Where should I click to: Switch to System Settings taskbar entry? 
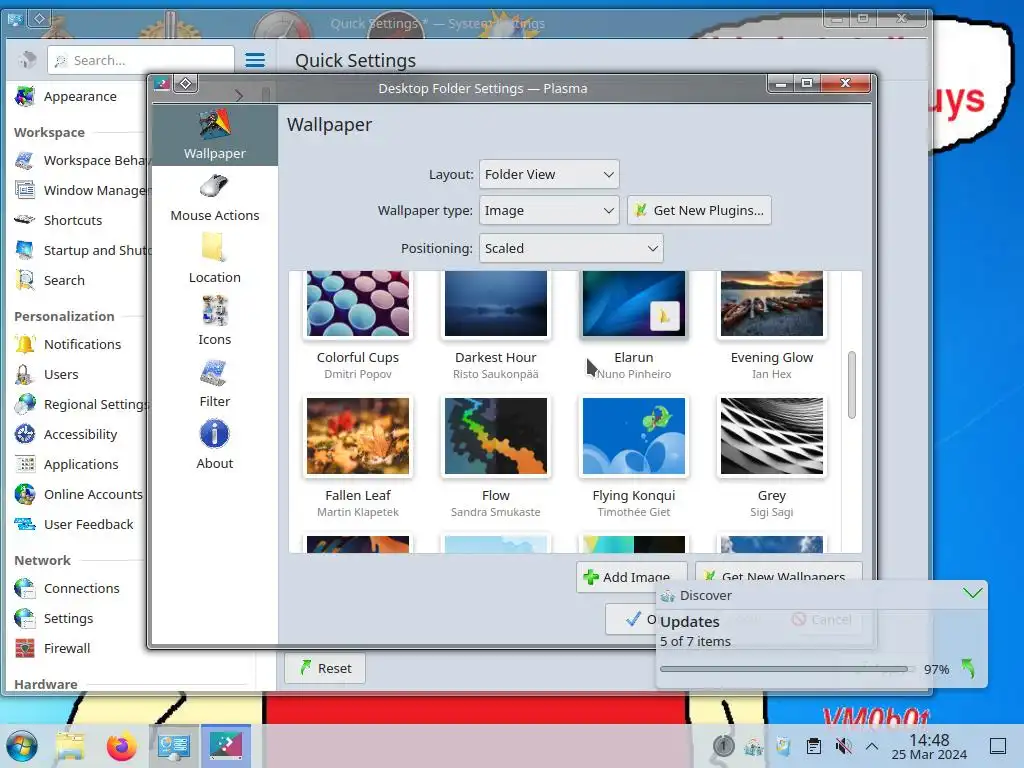point(174,745)
